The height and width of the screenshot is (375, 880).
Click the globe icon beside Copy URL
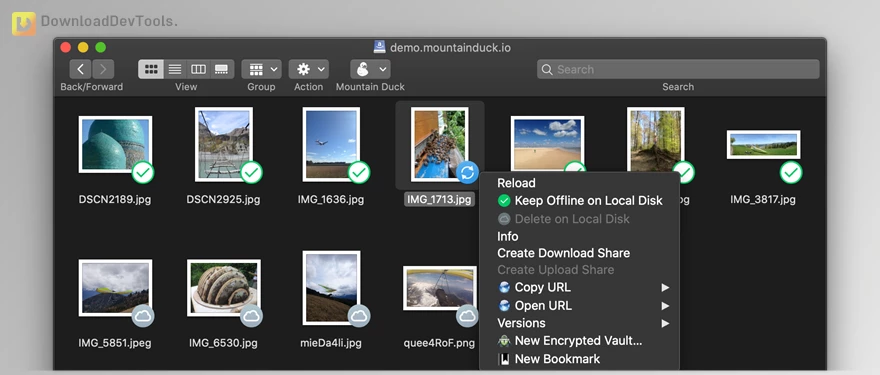tap(504, 287)
